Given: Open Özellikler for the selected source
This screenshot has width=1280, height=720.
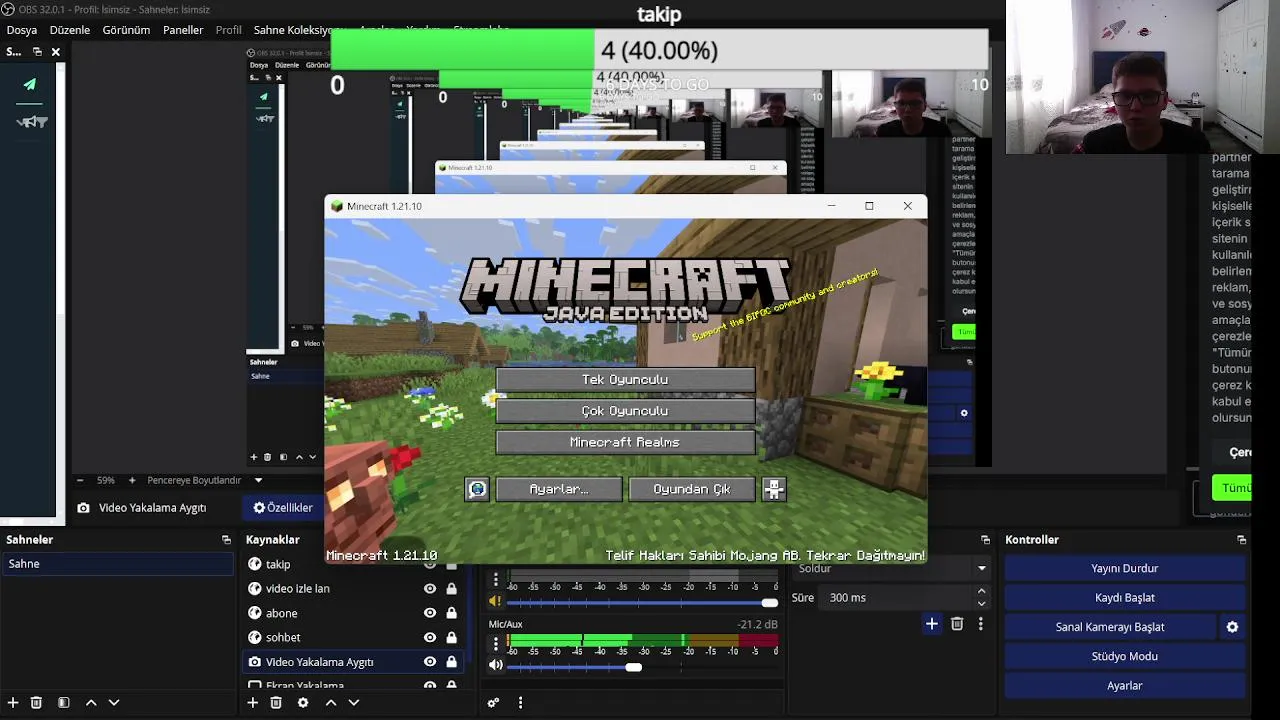Looking at the screenshot, I should 283,508.
